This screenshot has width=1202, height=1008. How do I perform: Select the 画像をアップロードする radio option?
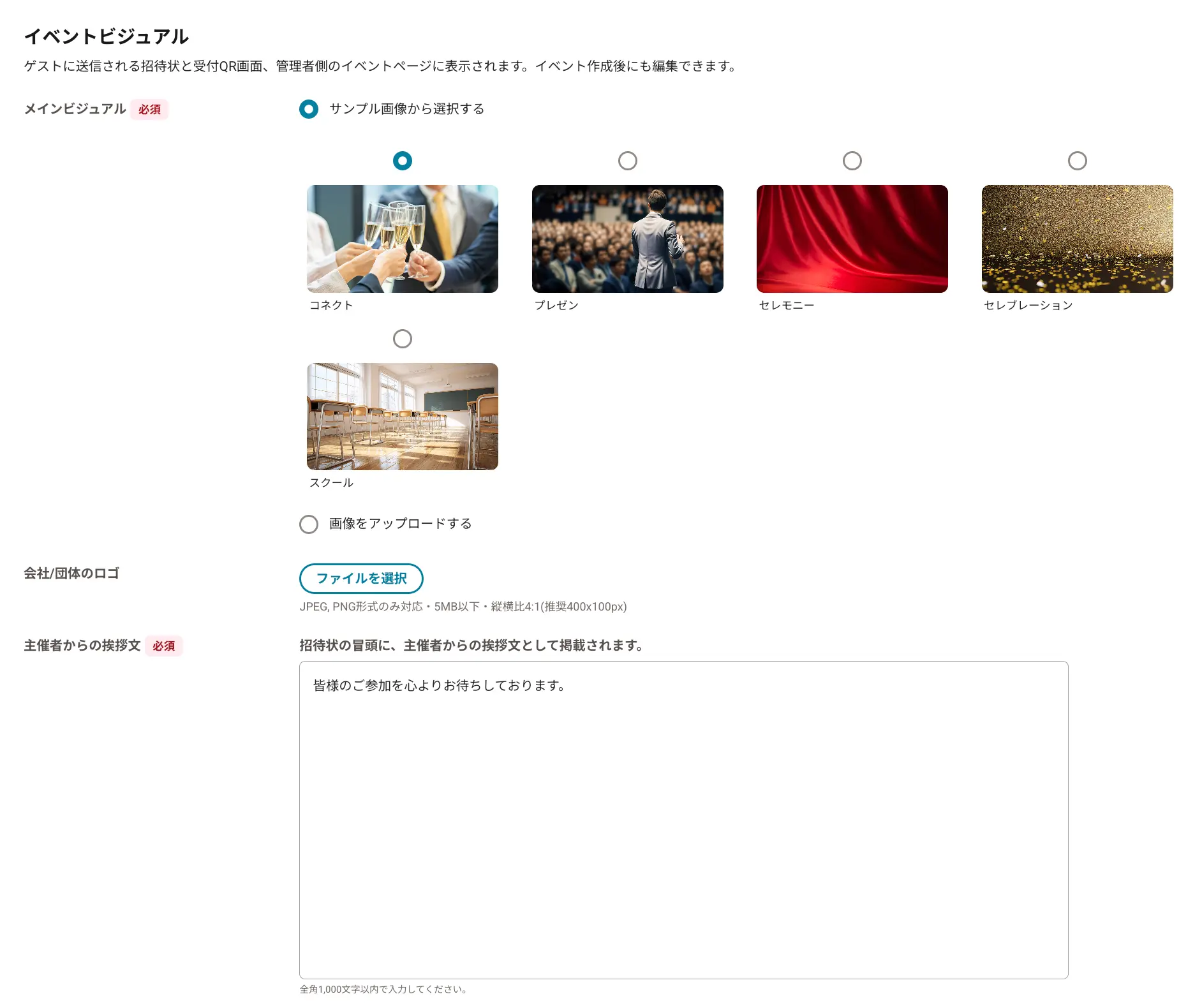(x=309, y=524)
